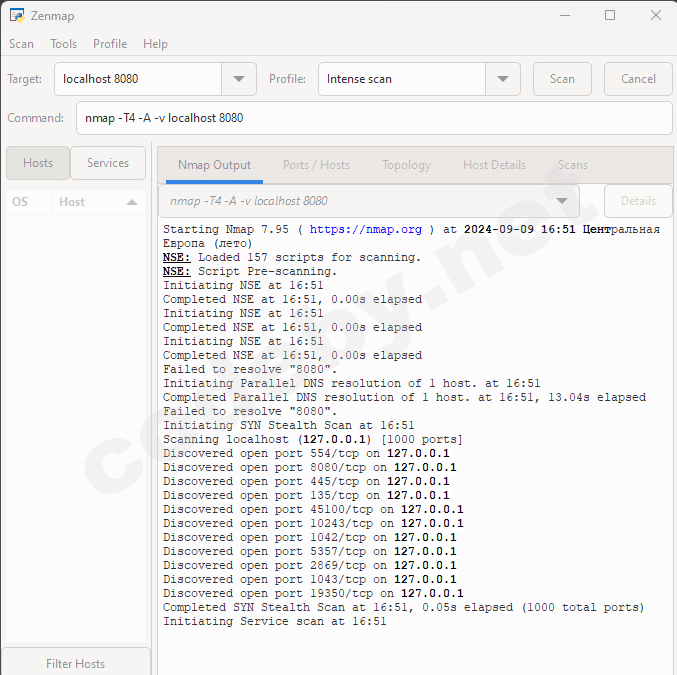Expand the Target dropdown arrow
The height and width of the screenshot is (675, 677).
pyautogui.click(x=239, y=79)
